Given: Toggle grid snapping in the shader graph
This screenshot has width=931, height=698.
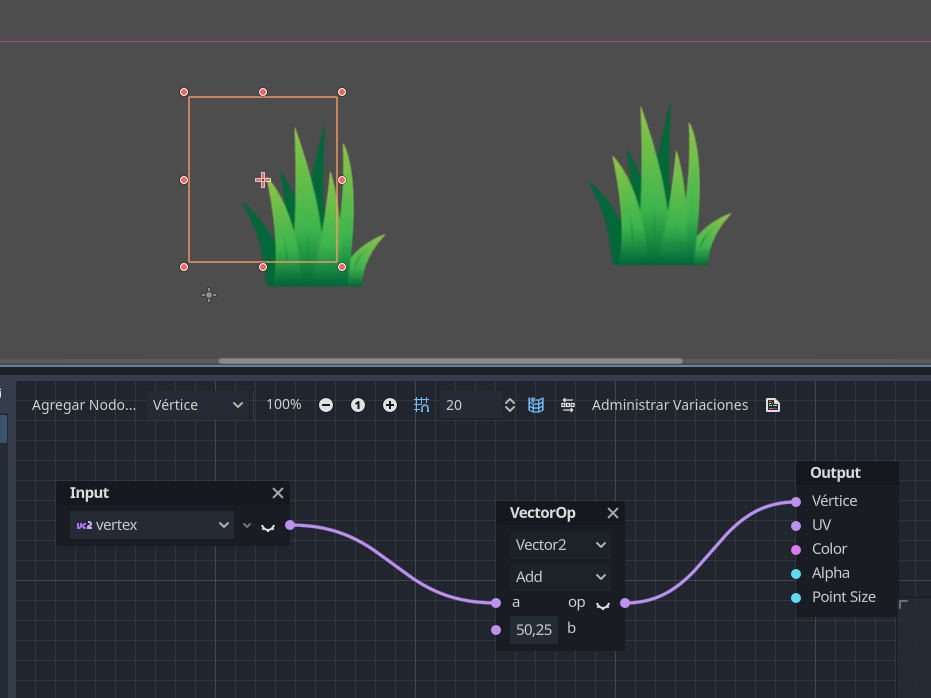Looking at the screenshot, I should [x=421, y=405].
